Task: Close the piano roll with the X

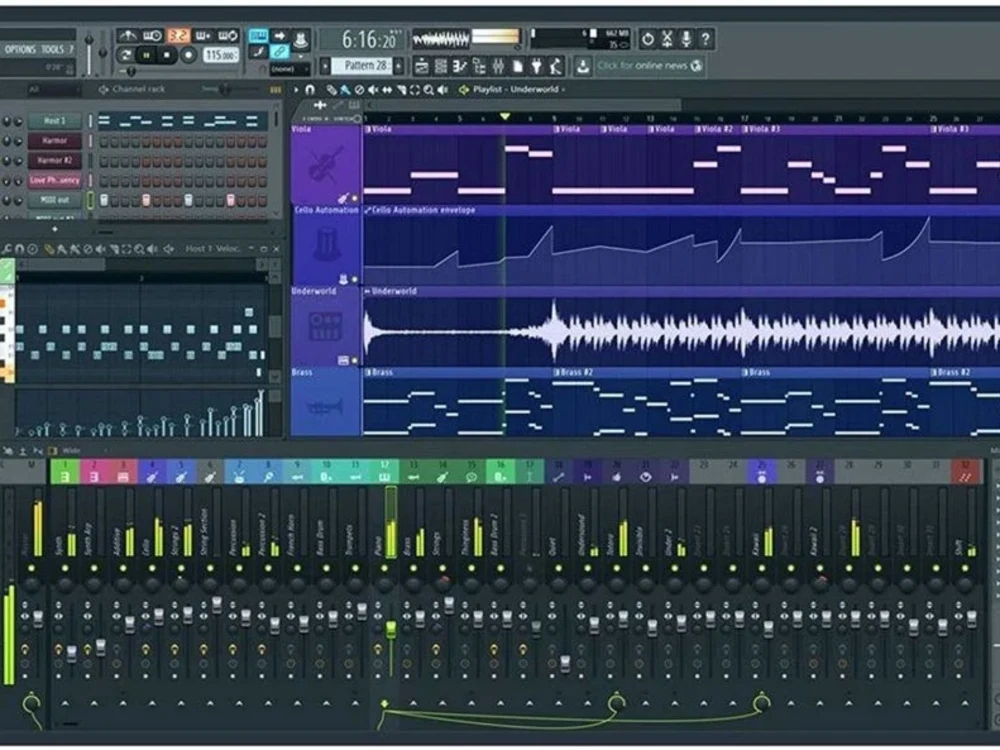Action: (x=276, y=249)
